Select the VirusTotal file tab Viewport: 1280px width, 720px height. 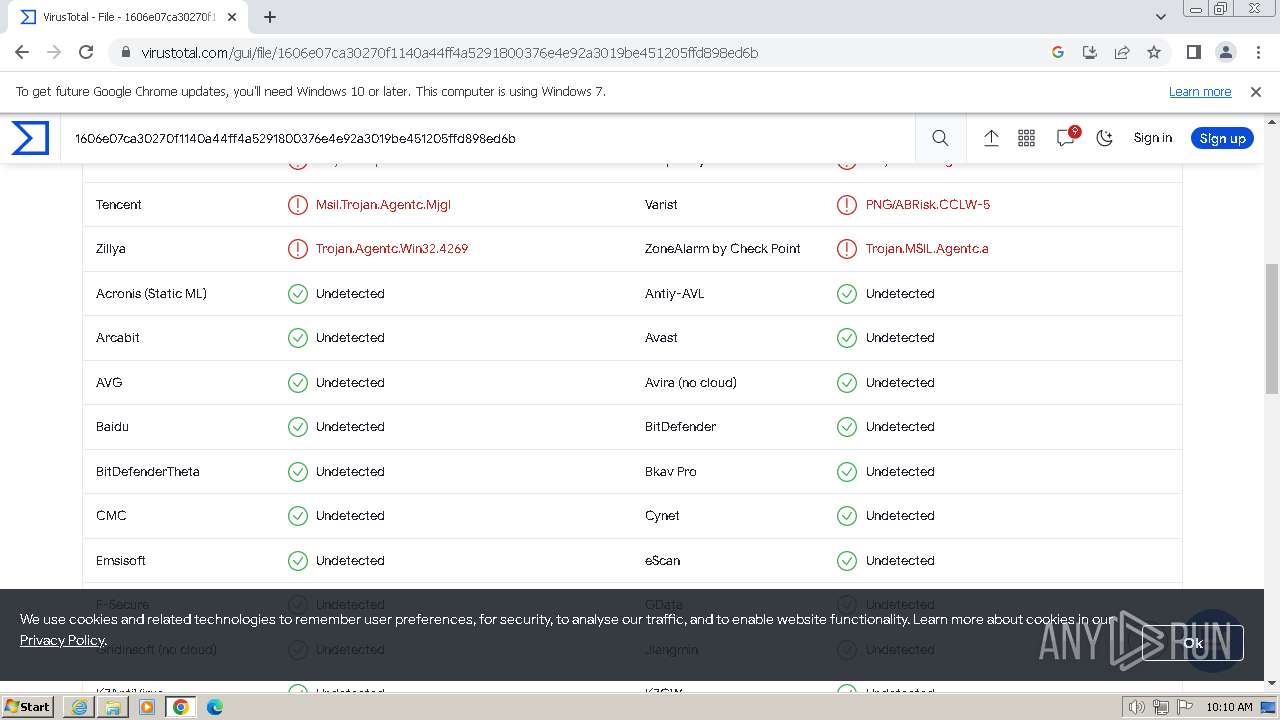(x=129, y=17)
